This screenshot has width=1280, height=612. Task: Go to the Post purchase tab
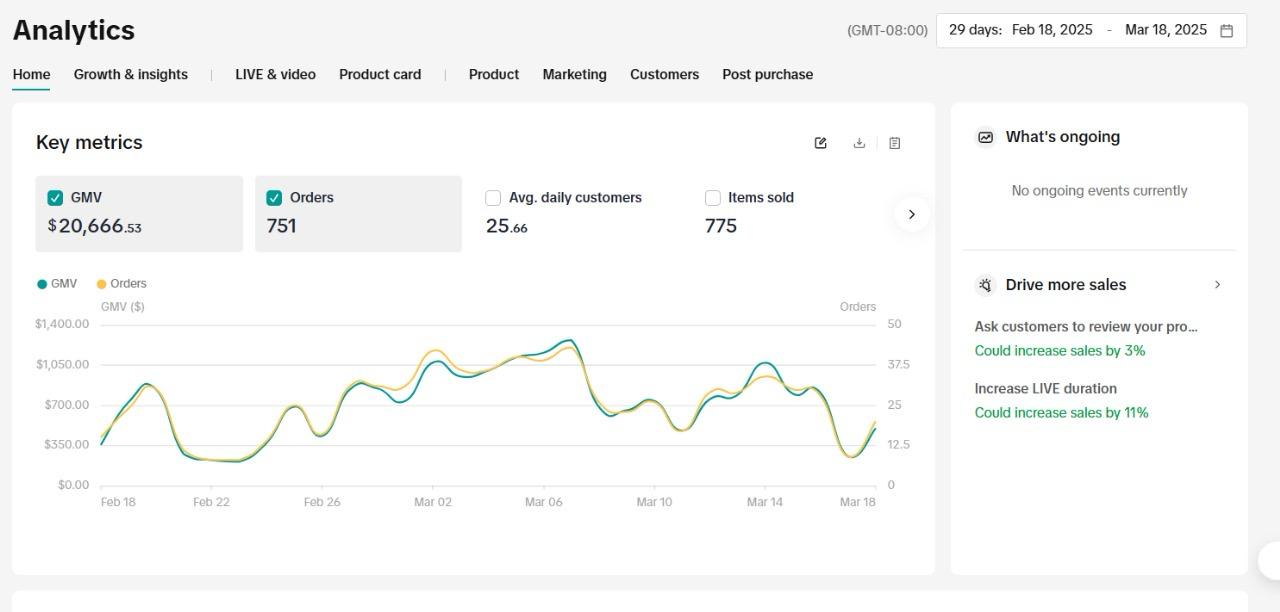coord(767,74)
